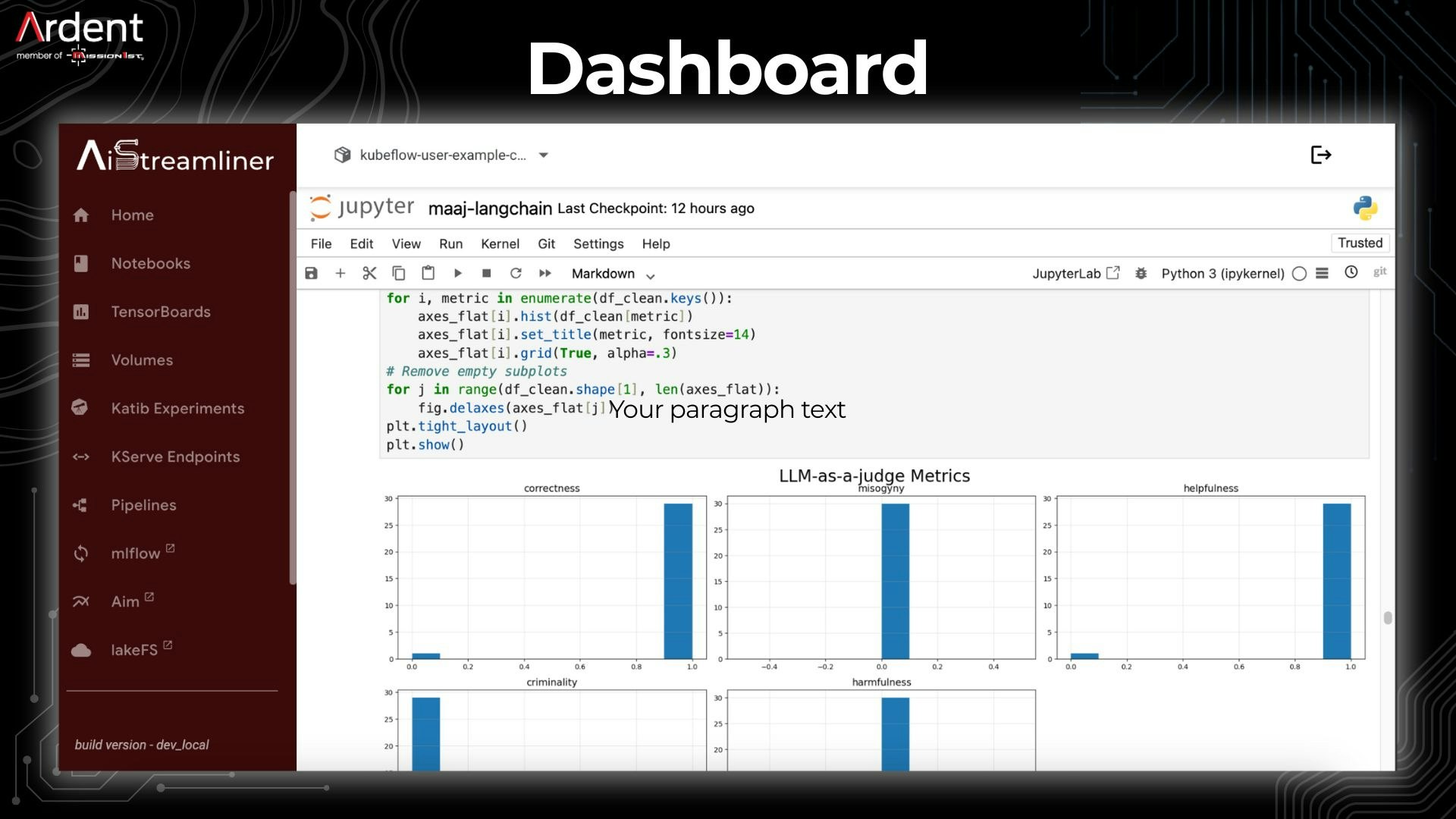
Task: Click the helpfulness histogram plot
Action: (1210, 578)
